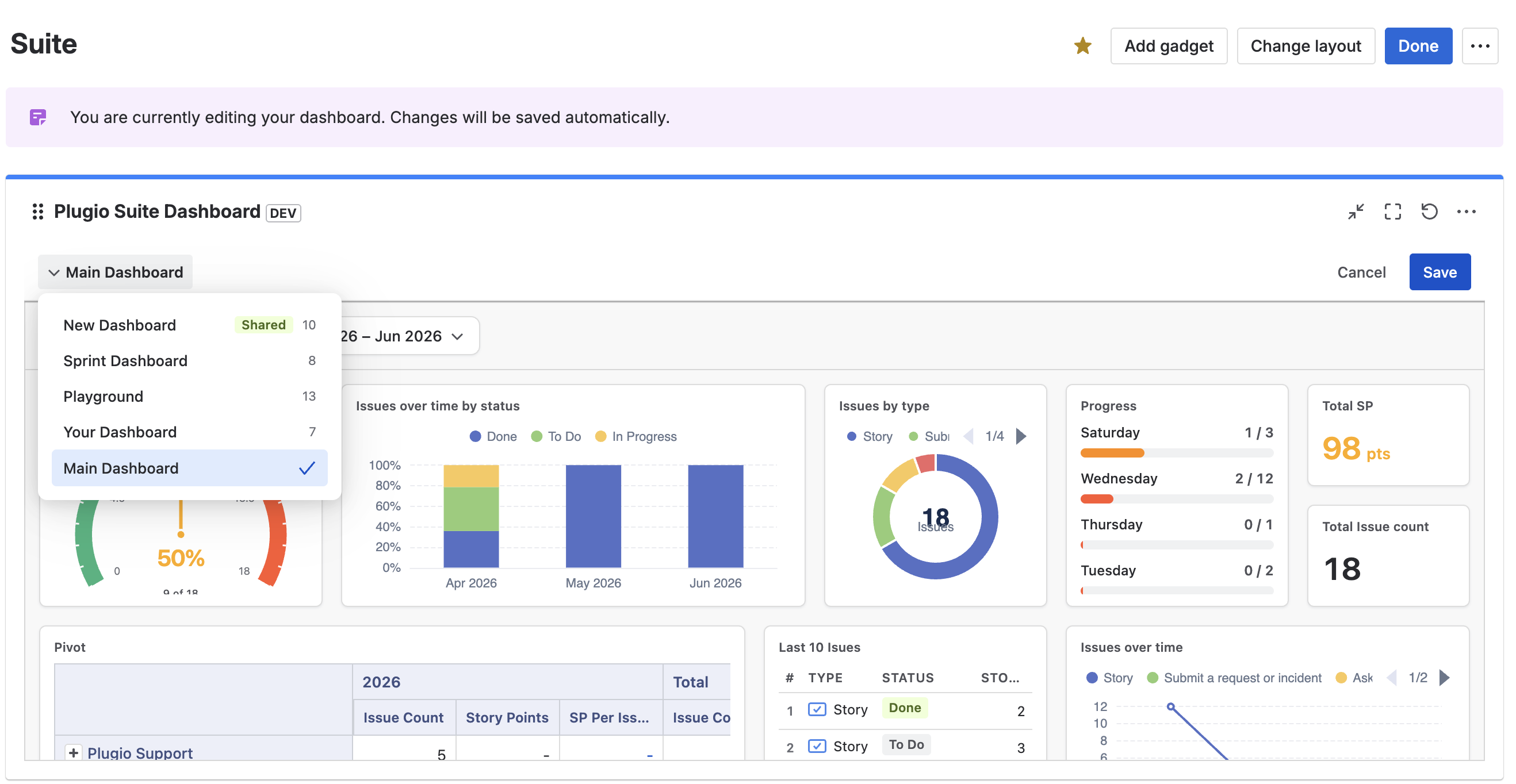Click the May 2026 bar in the chart
Viewport: 1516px width, 784px height.
(x=593, y=516)
